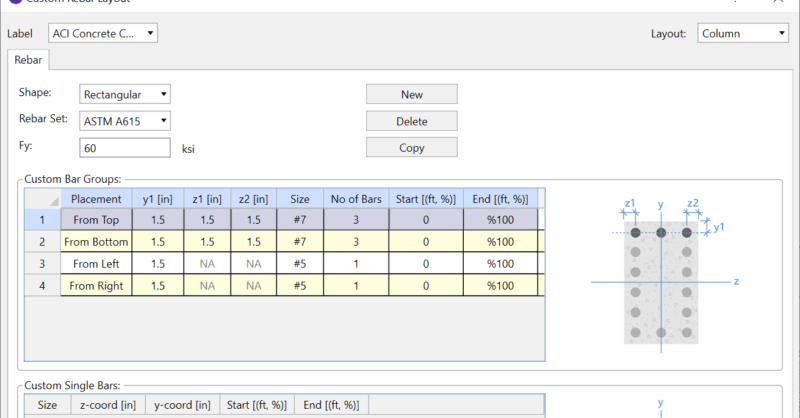800x418 pixels.
Task: Click the Size column header in bar groups
Action: [300, 199]
